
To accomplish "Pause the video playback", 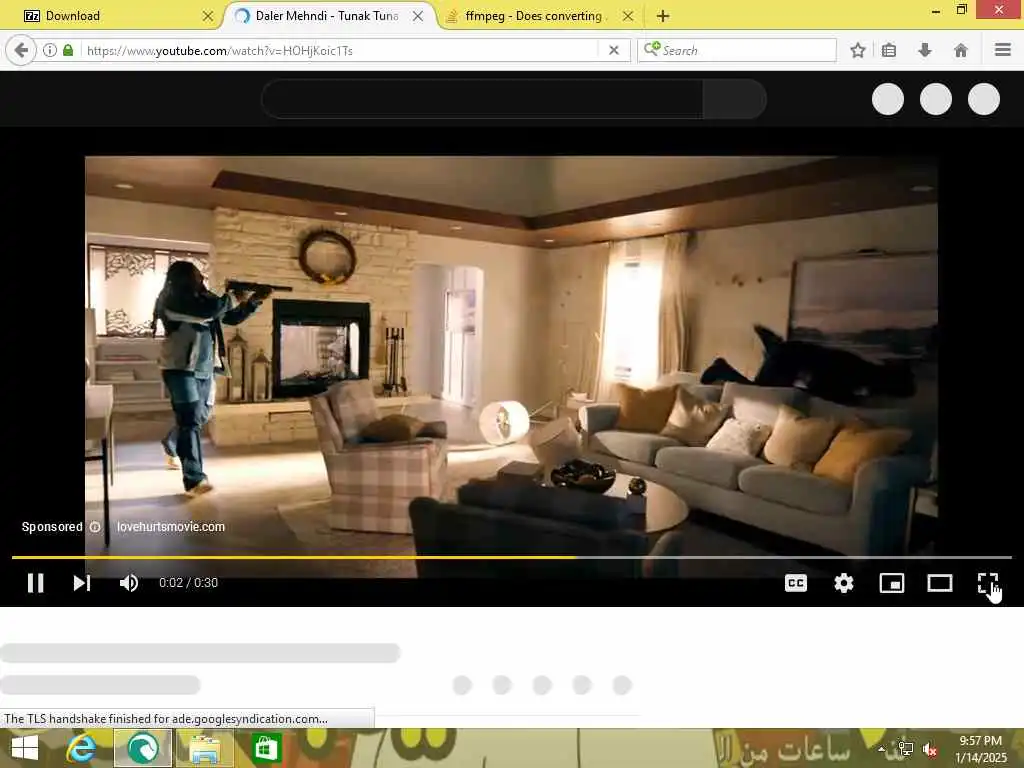I will [x=35, y=583].
